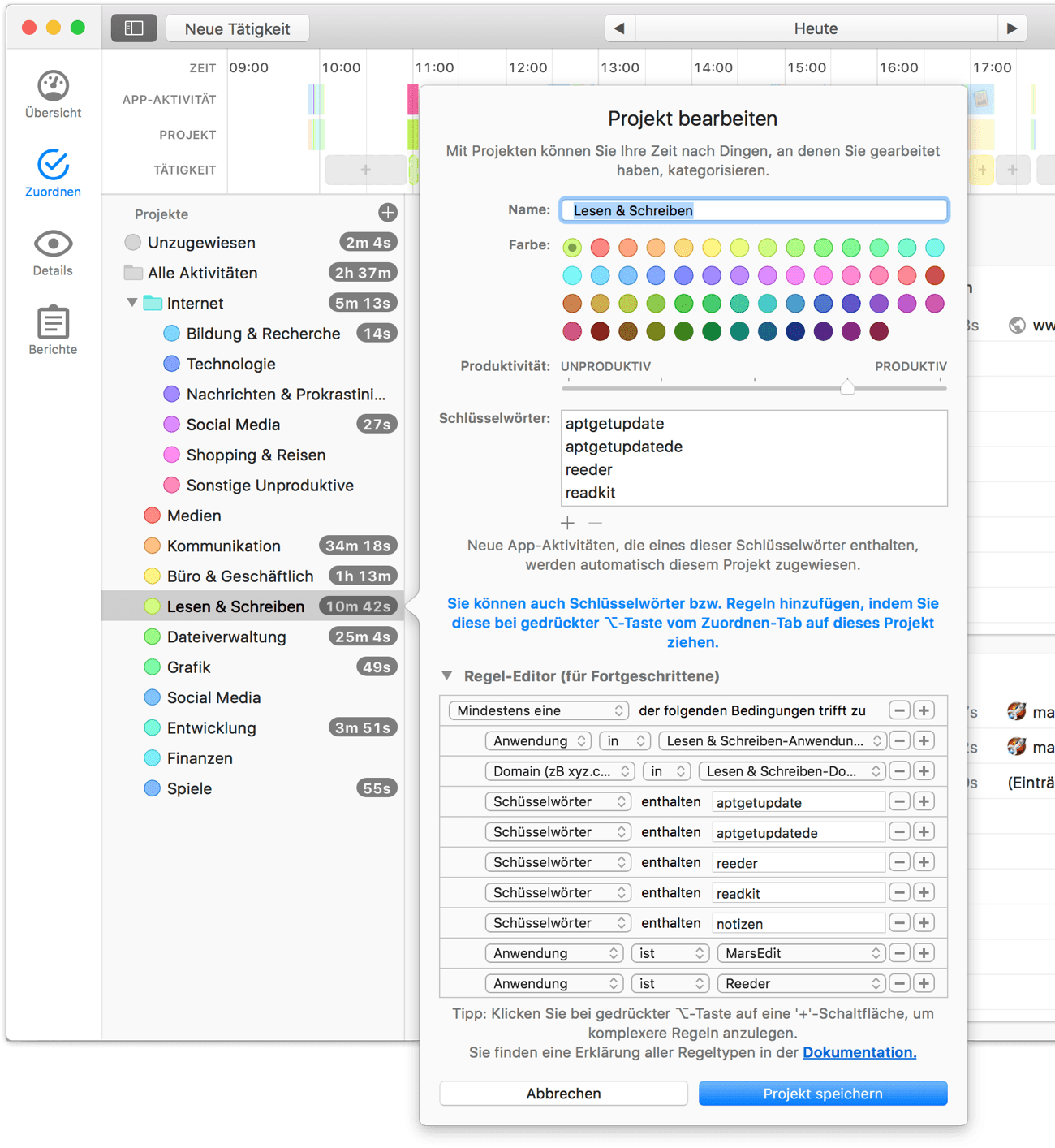Viewport: 1055px width, 1148px height.
Task: Open the Details eye view
Action: click(x=53, y=252)
